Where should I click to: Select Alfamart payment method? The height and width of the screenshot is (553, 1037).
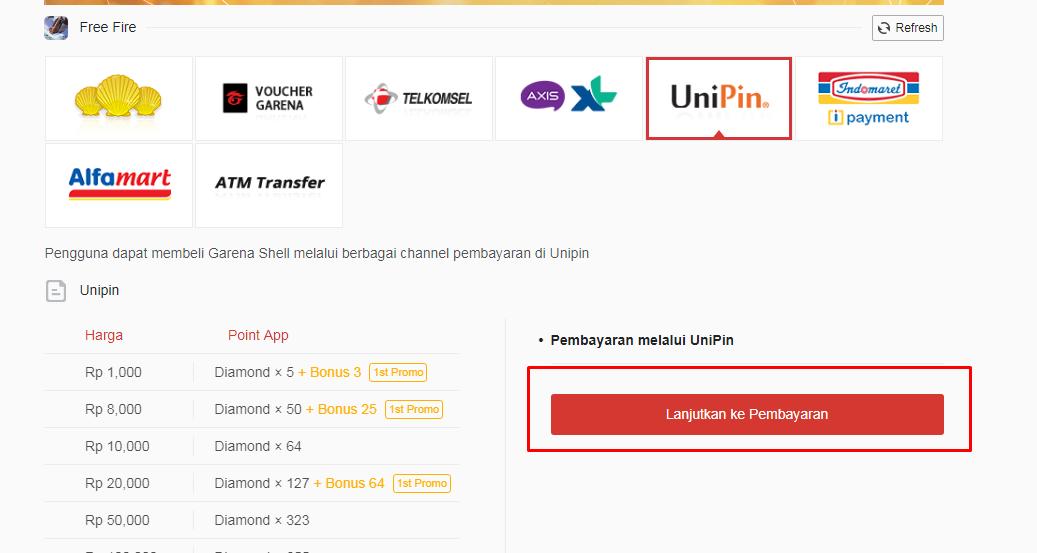pos(119,185)
